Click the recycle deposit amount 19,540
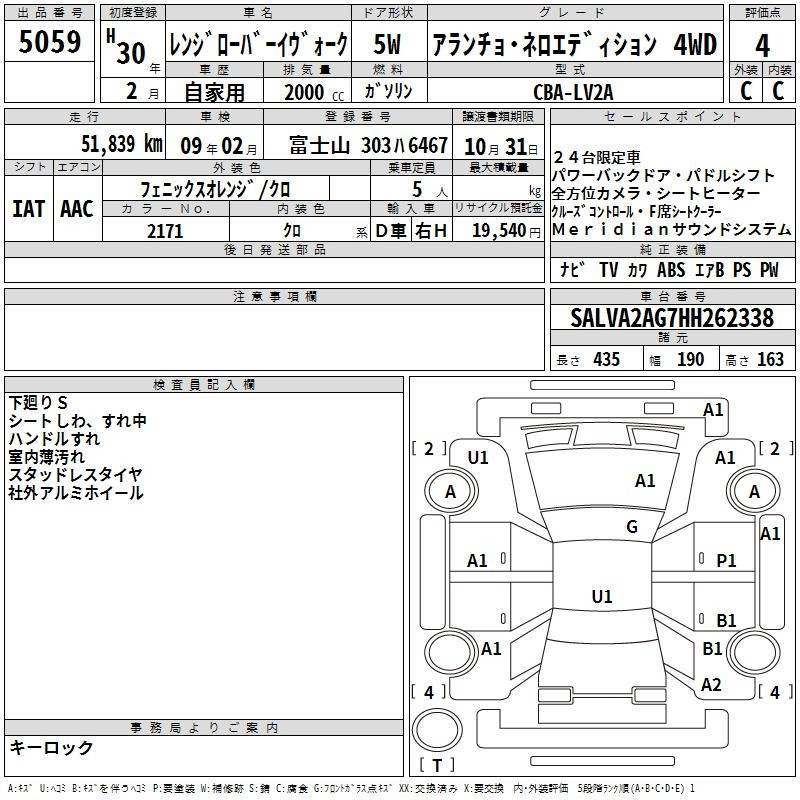Image resolution: width=800 pixels, height=800 pixels. tap(497, 231)
